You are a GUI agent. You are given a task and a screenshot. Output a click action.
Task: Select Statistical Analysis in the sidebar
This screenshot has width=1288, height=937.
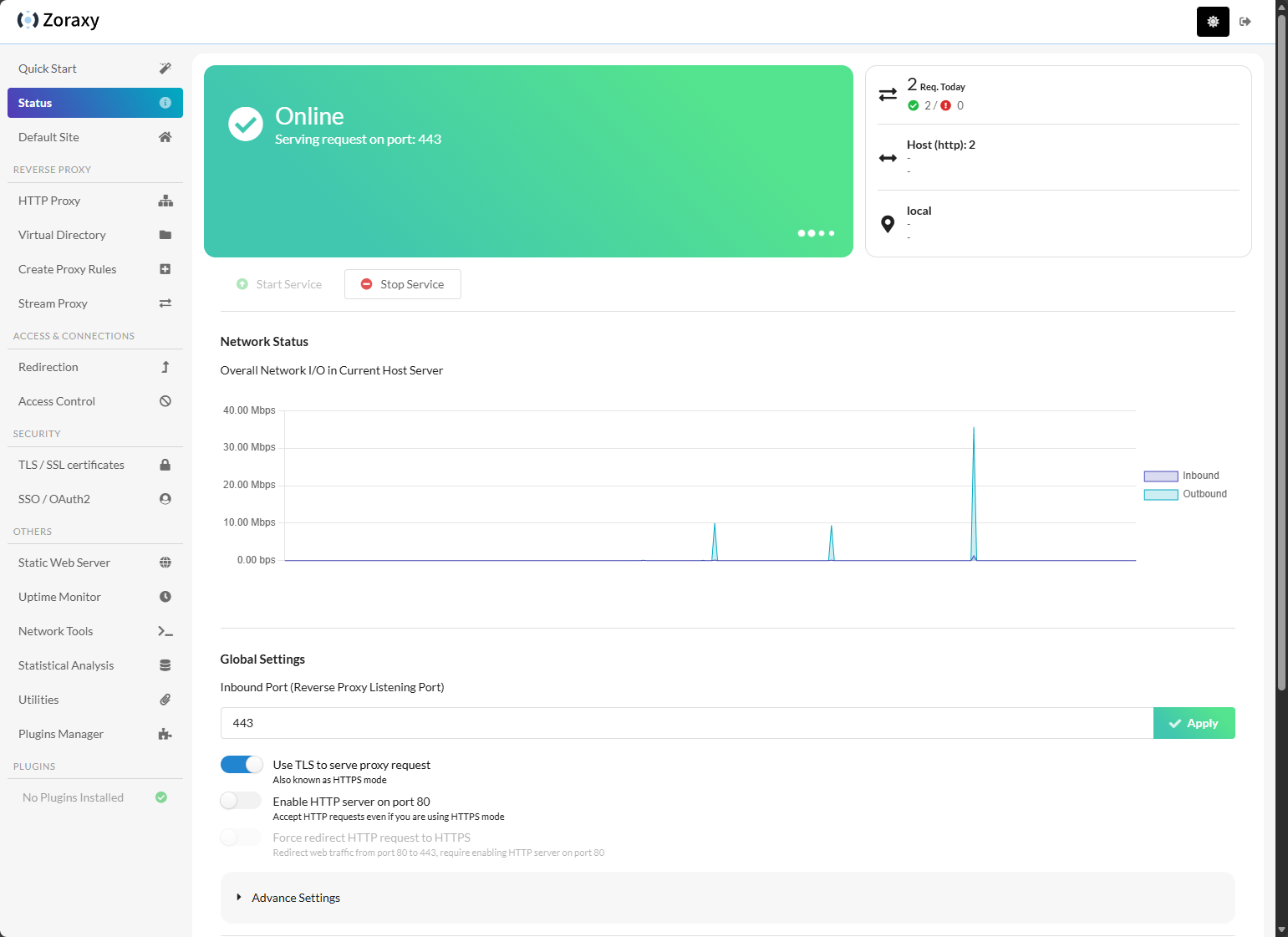click(95, 665)
